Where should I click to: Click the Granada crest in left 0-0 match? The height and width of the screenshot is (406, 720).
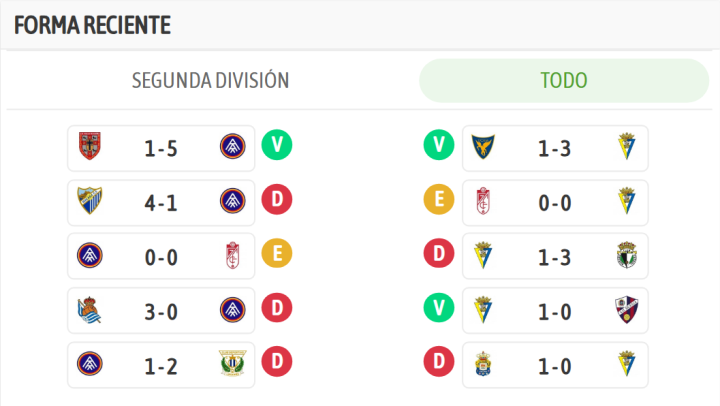click(x=232, y=256)
